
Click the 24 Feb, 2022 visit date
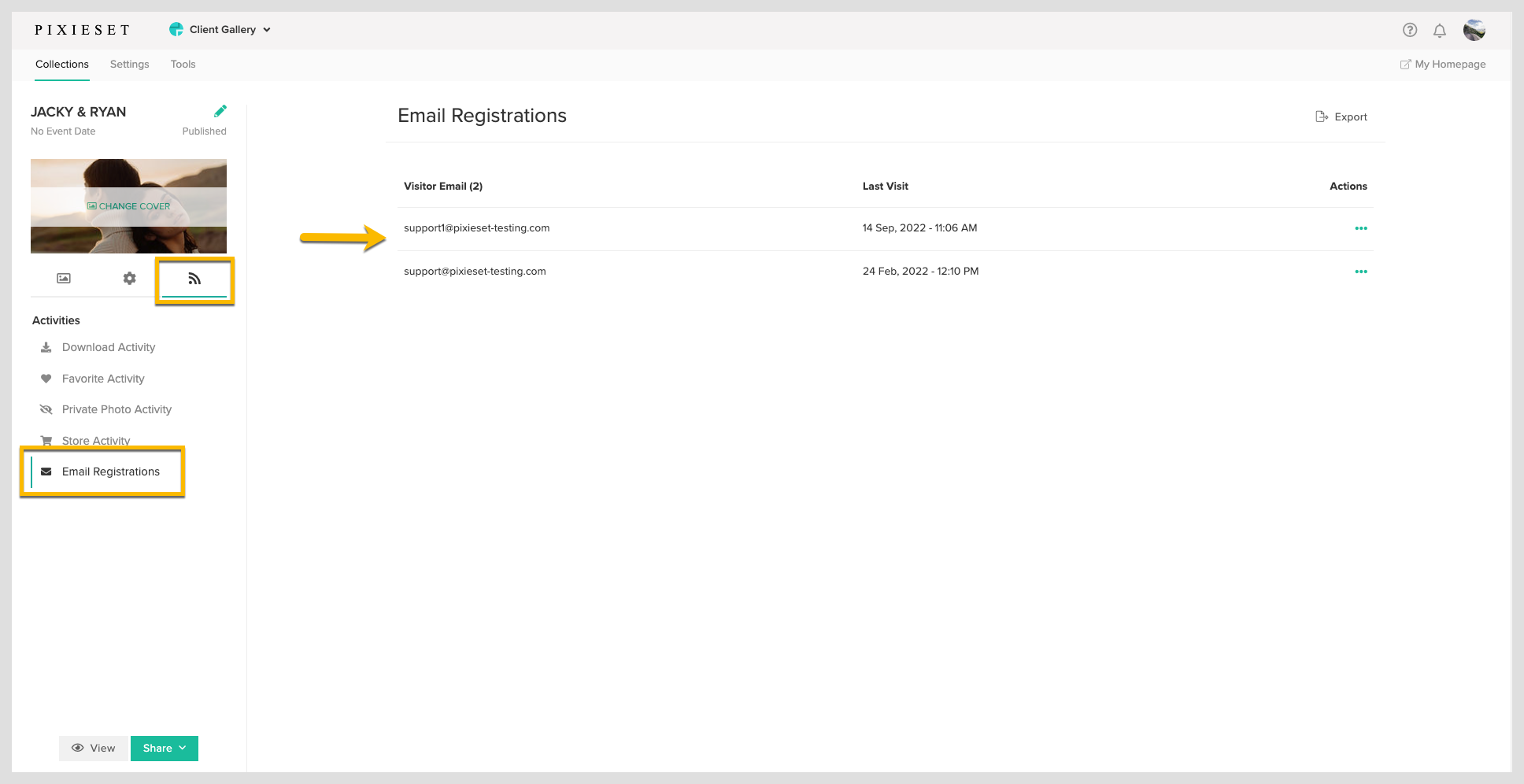[x=921, y=272]
